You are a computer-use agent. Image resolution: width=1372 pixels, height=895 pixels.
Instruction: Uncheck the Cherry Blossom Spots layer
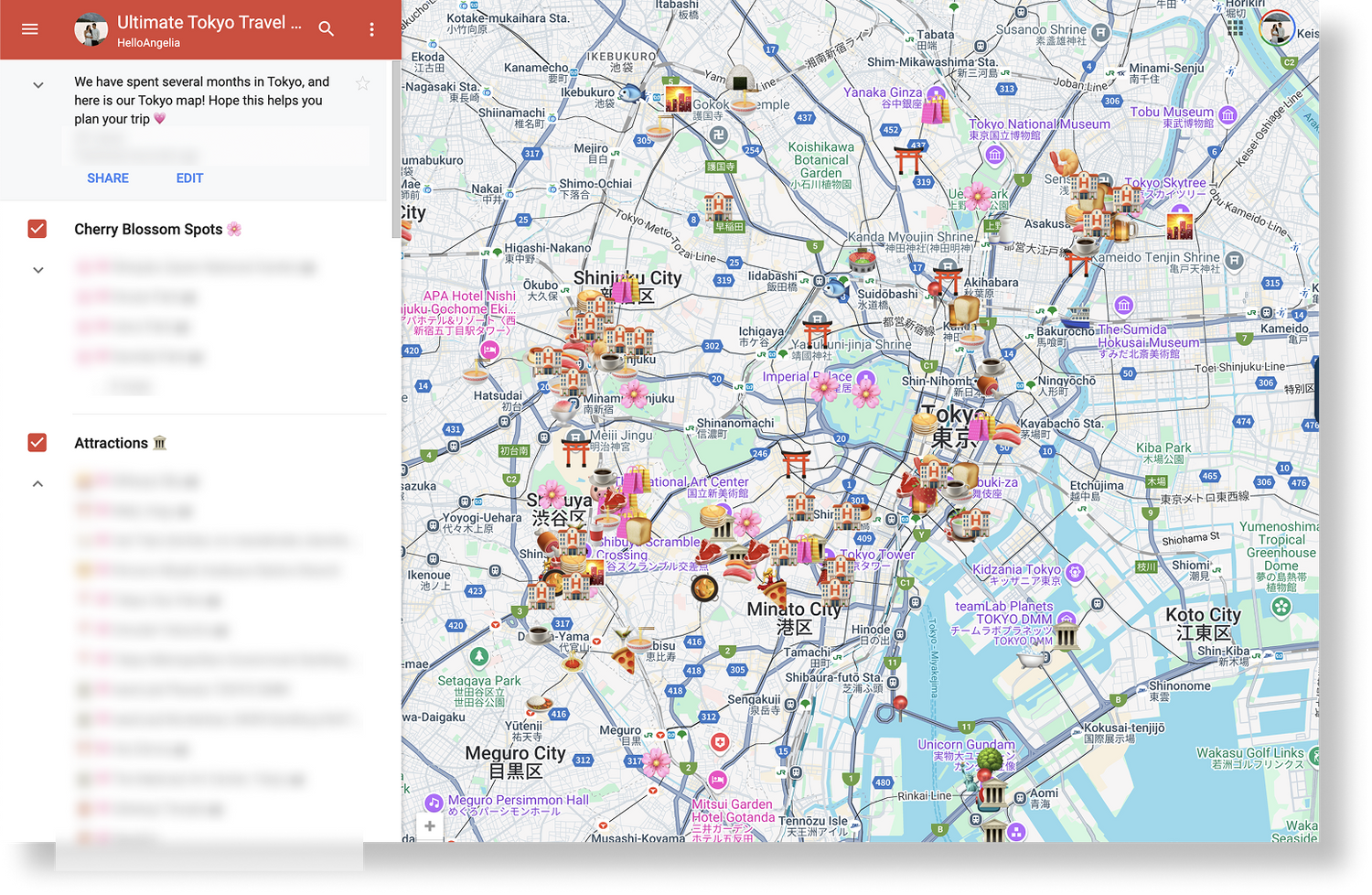[x=38, y=229]
